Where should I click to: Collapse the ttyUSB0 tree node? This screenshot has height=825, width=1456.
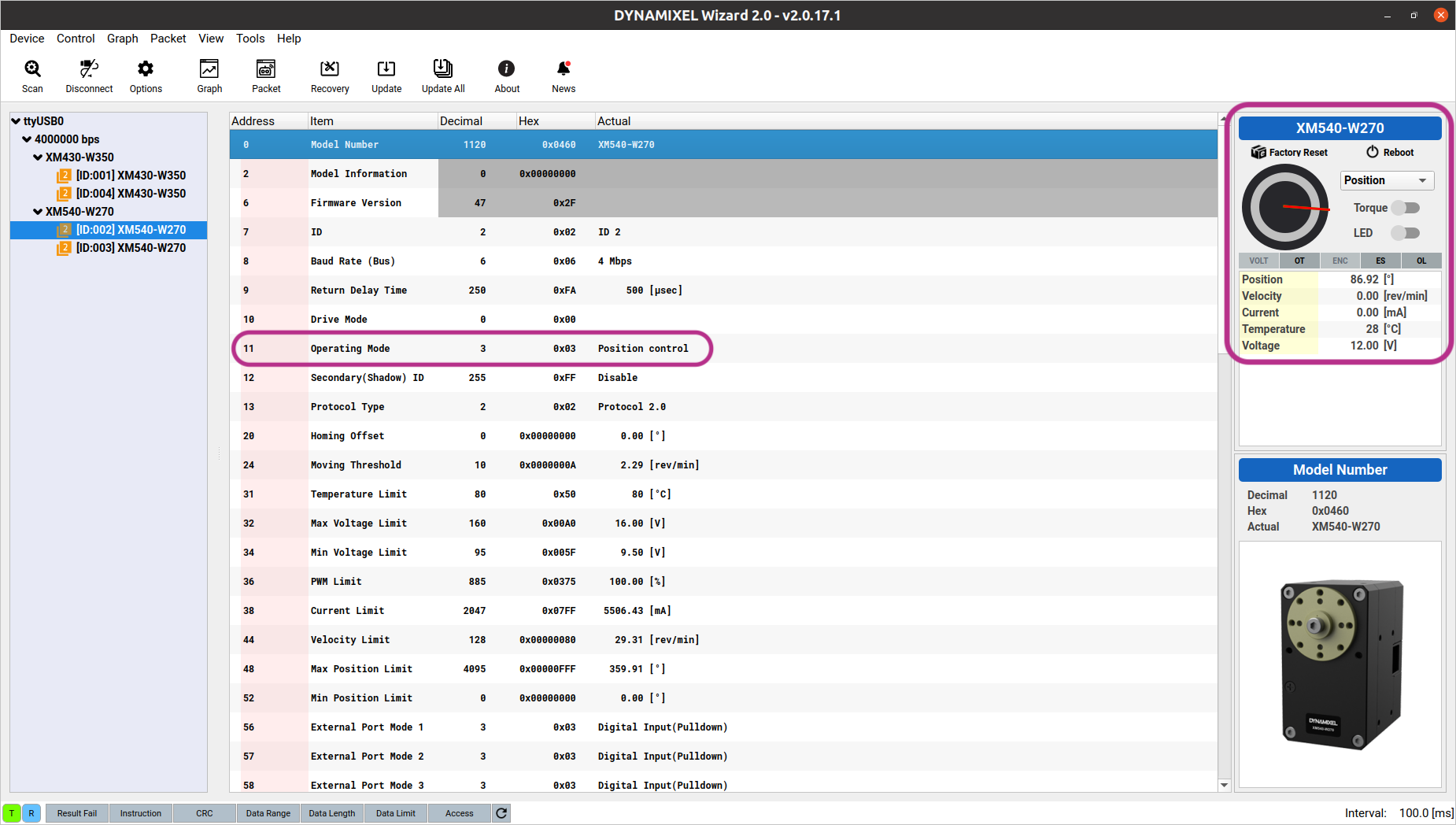(16, 121)
